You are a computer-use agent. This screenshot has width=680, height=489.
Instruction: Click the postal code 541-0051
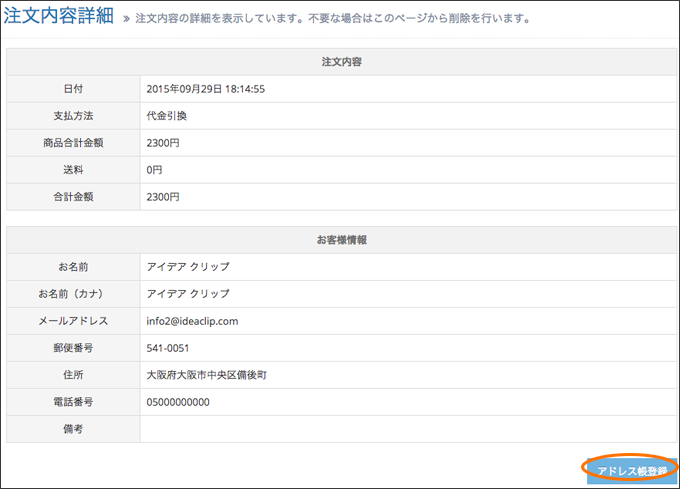tap(167, 348)
